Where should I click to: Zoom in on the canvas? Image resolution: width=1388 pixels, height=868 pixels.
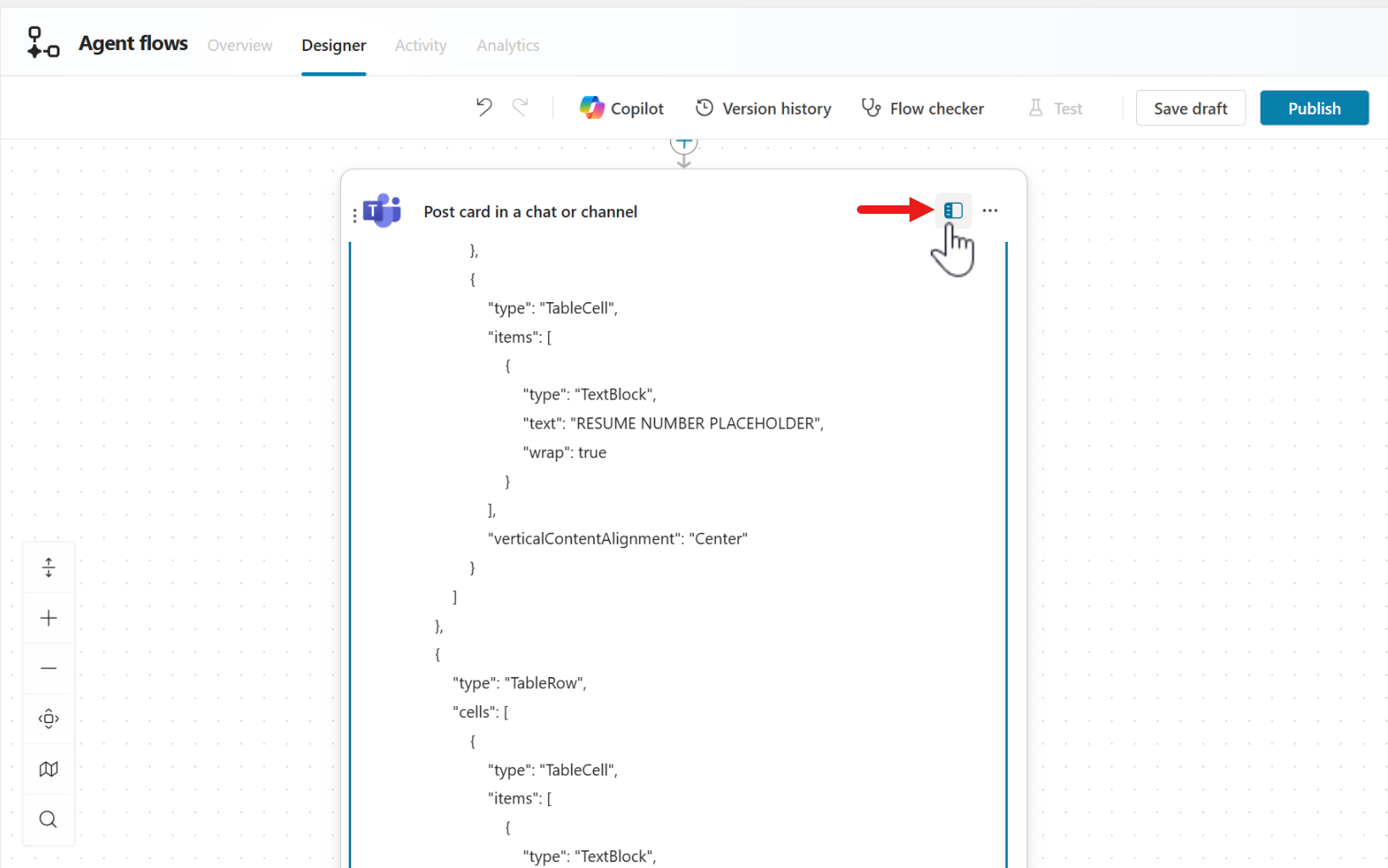(48, 619)
